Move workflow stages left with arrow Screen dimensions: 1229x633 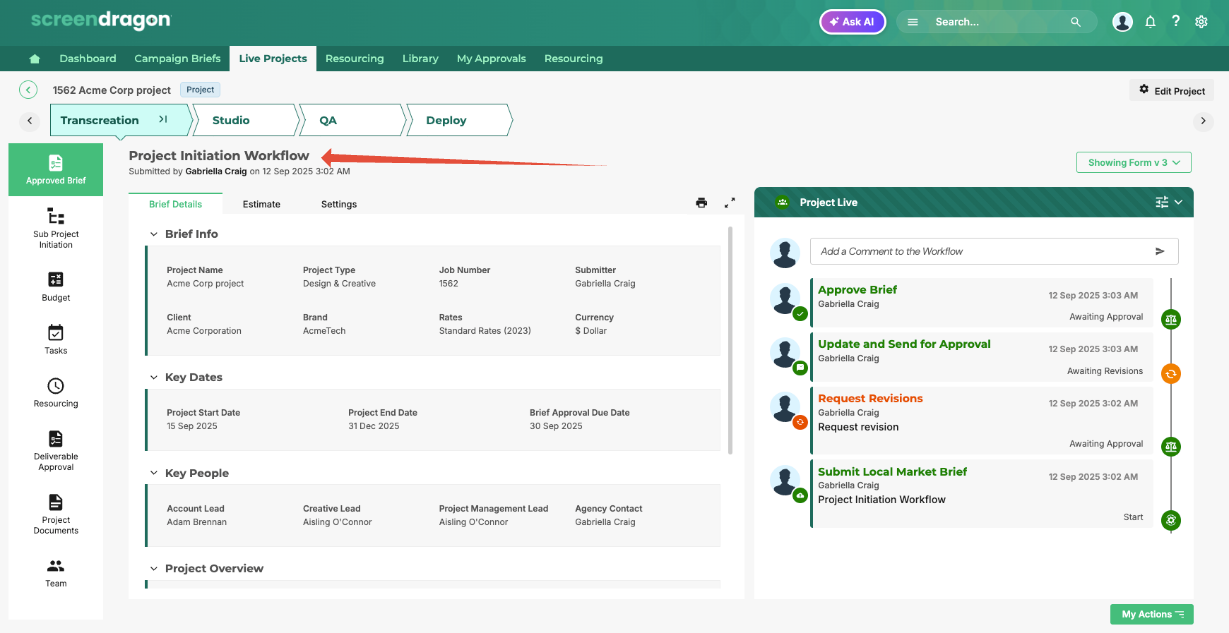[x=30, y=120]
